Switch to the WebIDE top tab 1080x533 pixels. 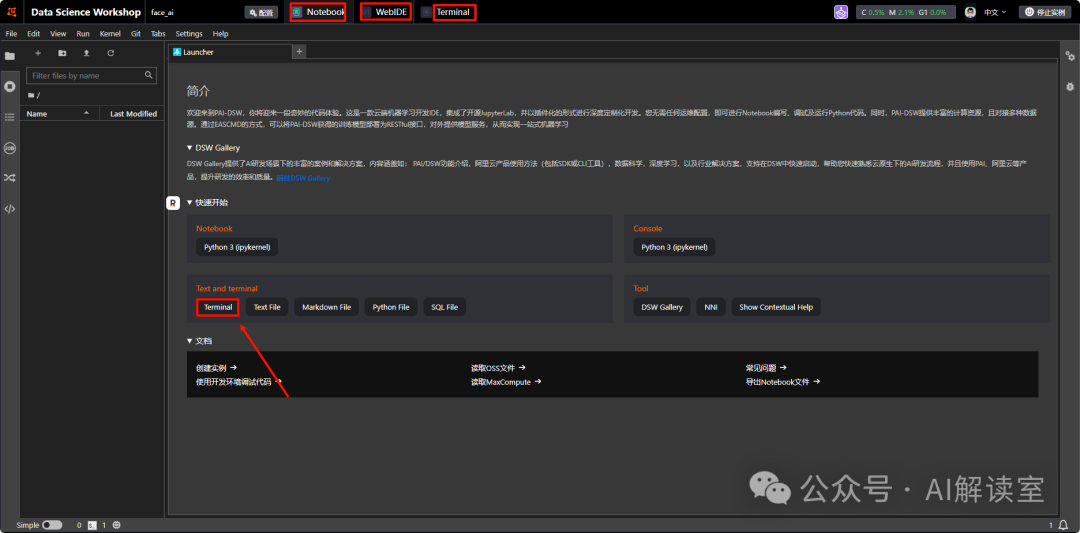pos(386,12)
